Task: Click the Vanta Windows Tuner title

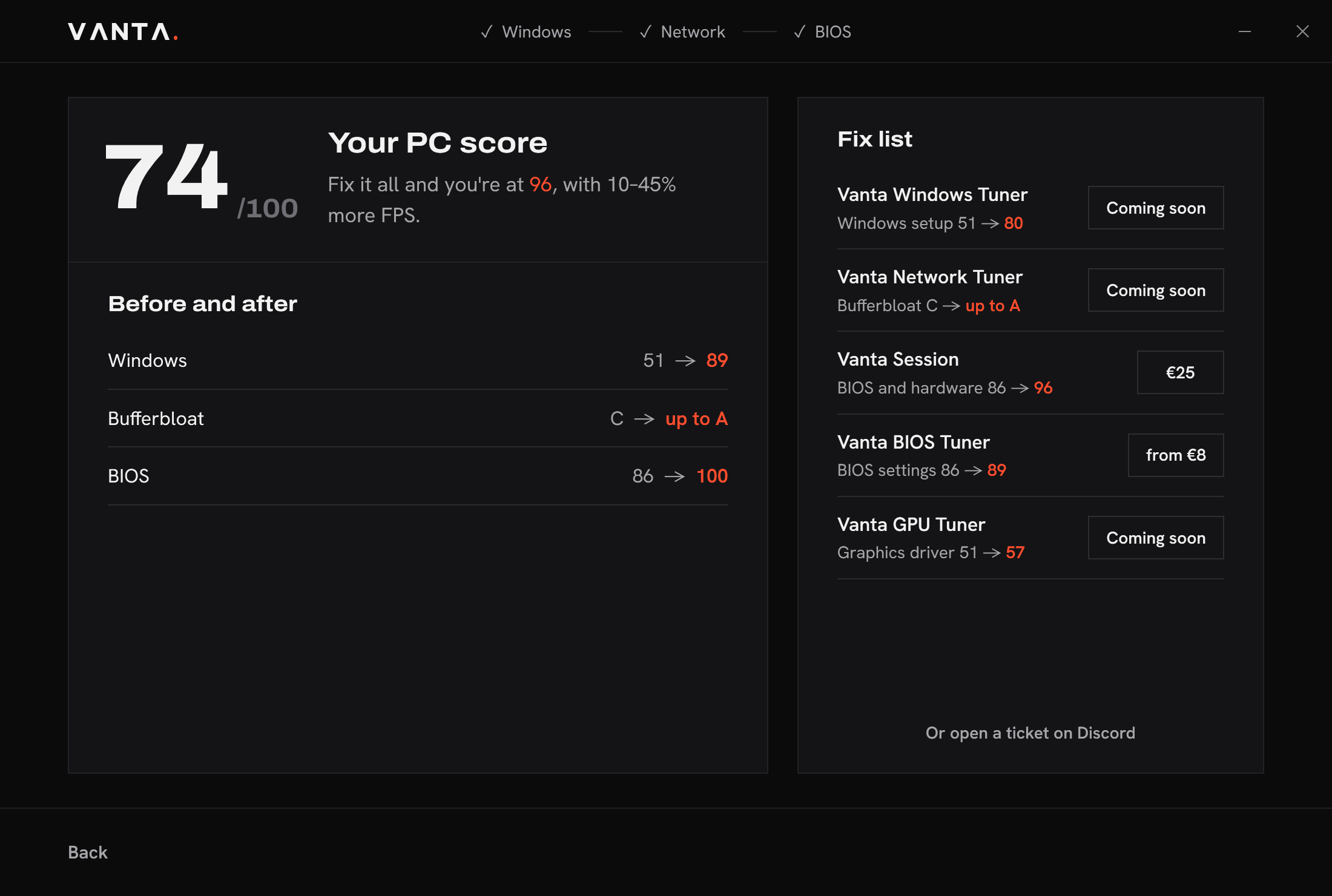Action: tap(932, 194)
